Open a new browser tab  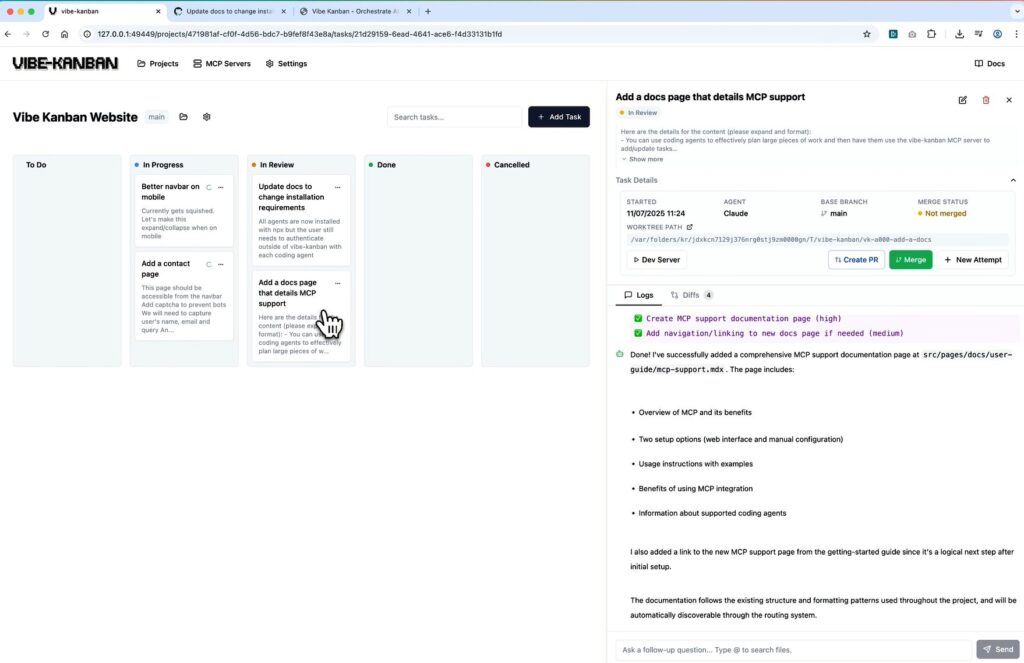[x=428, y=11]
